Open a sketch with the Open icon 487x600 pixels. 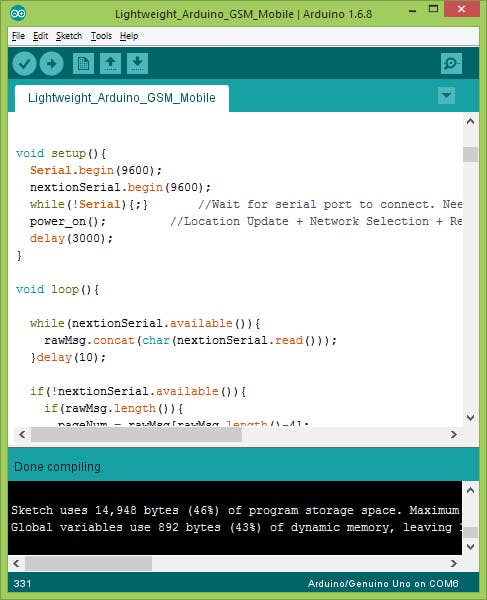point(111,64)
